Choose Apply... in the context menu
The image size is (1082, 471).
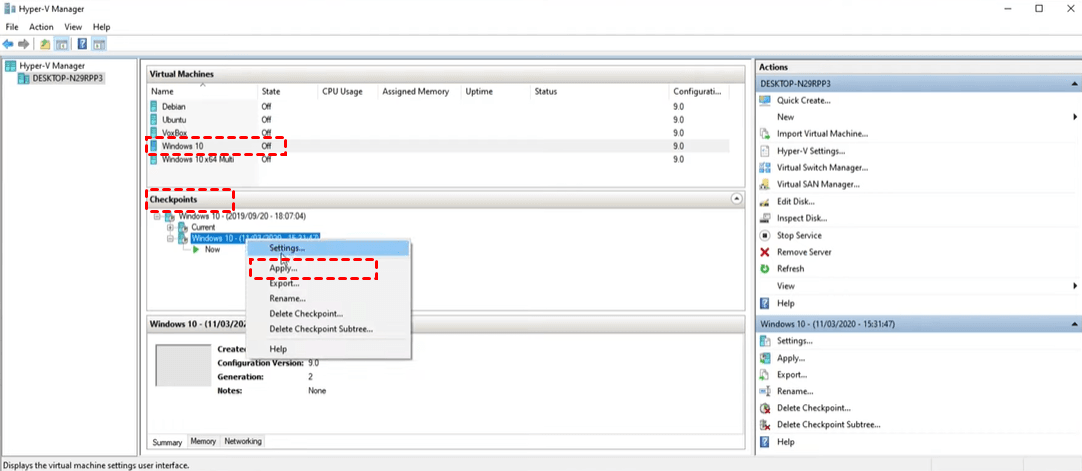(x=328, y=268)
